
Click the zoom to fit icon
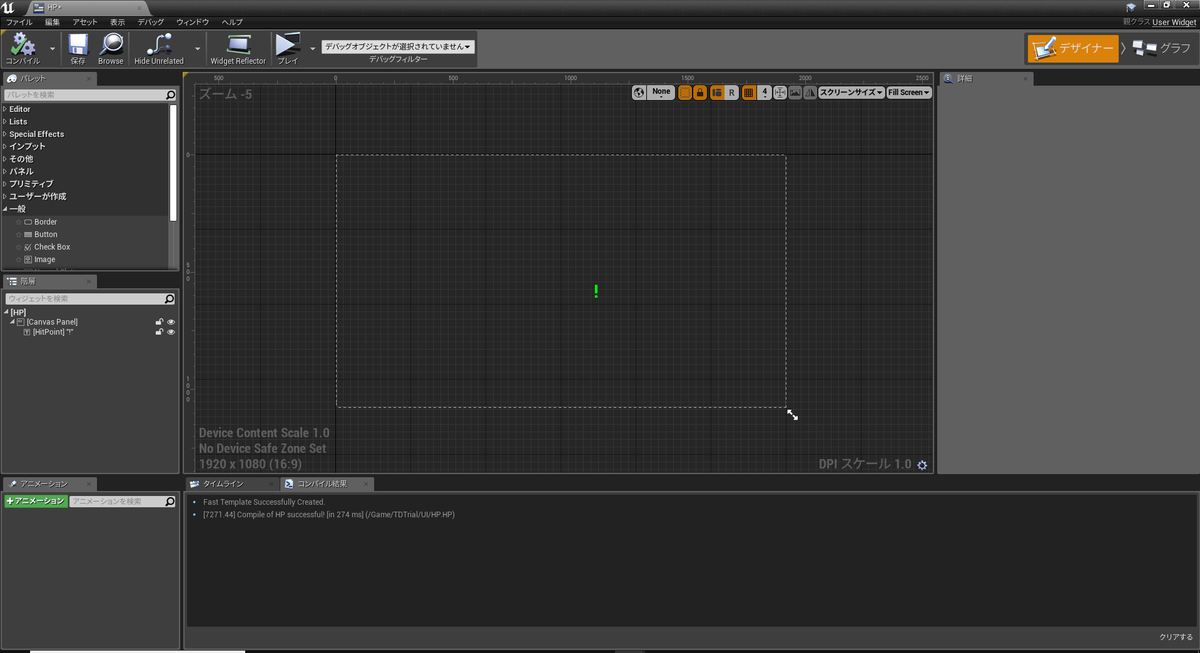[x=780, y=92]
